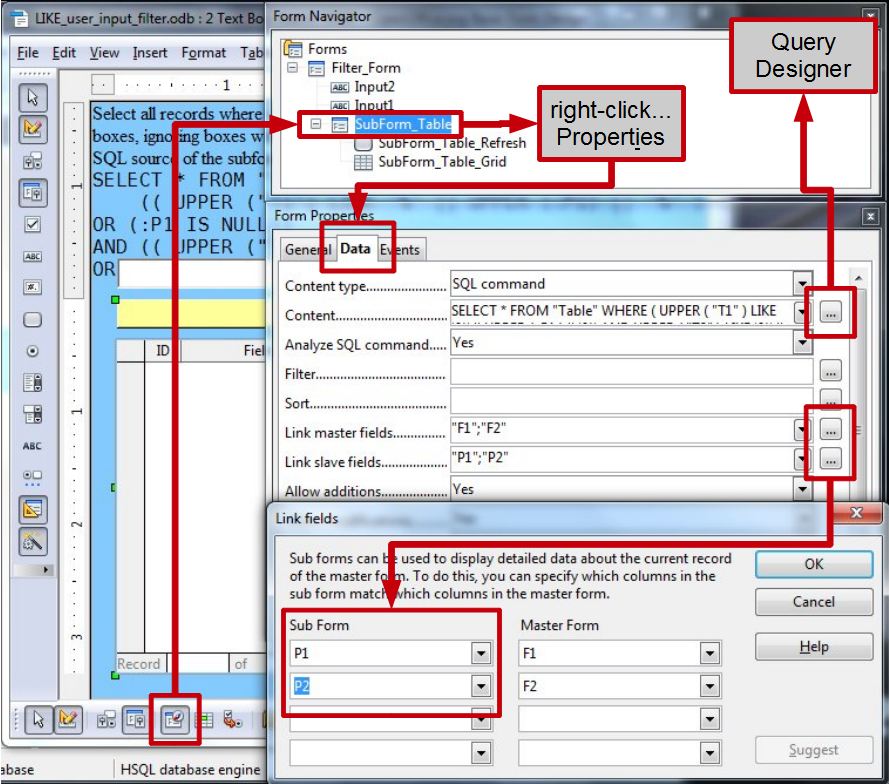The image size is (889, 784).
Task: Click the Filter input field
Action: (x=631, y=373)
